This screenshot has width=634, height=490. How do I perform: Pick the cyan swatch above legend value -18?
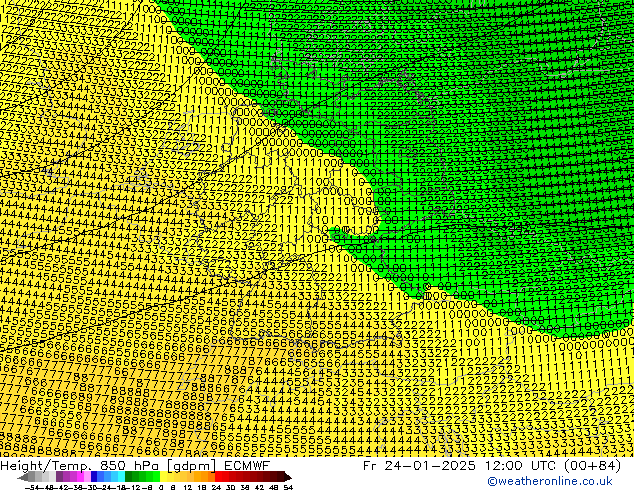[122, 477]
